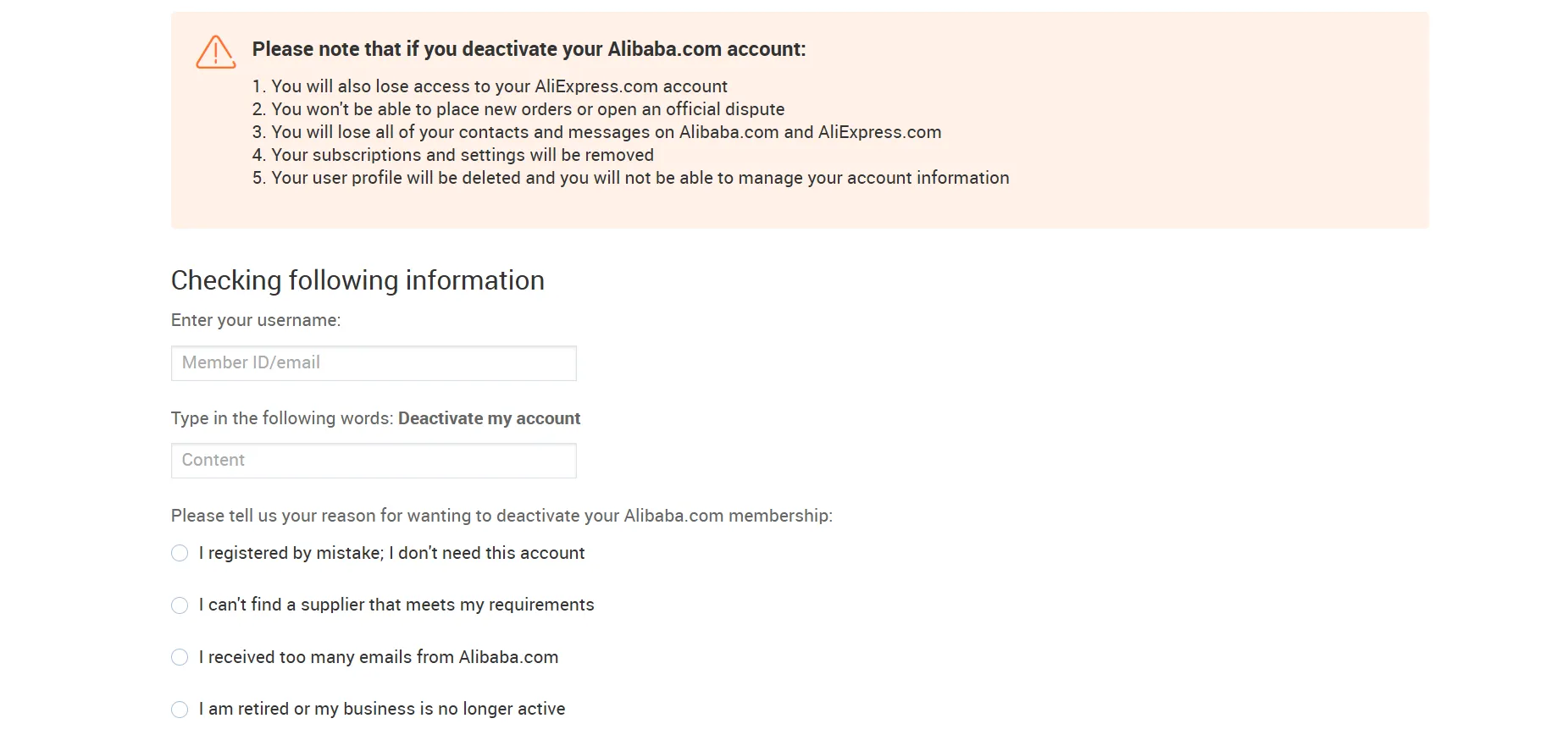Click the 'Type in the following words:' label
This screenshot has height=735, width=1568.
click(282, 418)
